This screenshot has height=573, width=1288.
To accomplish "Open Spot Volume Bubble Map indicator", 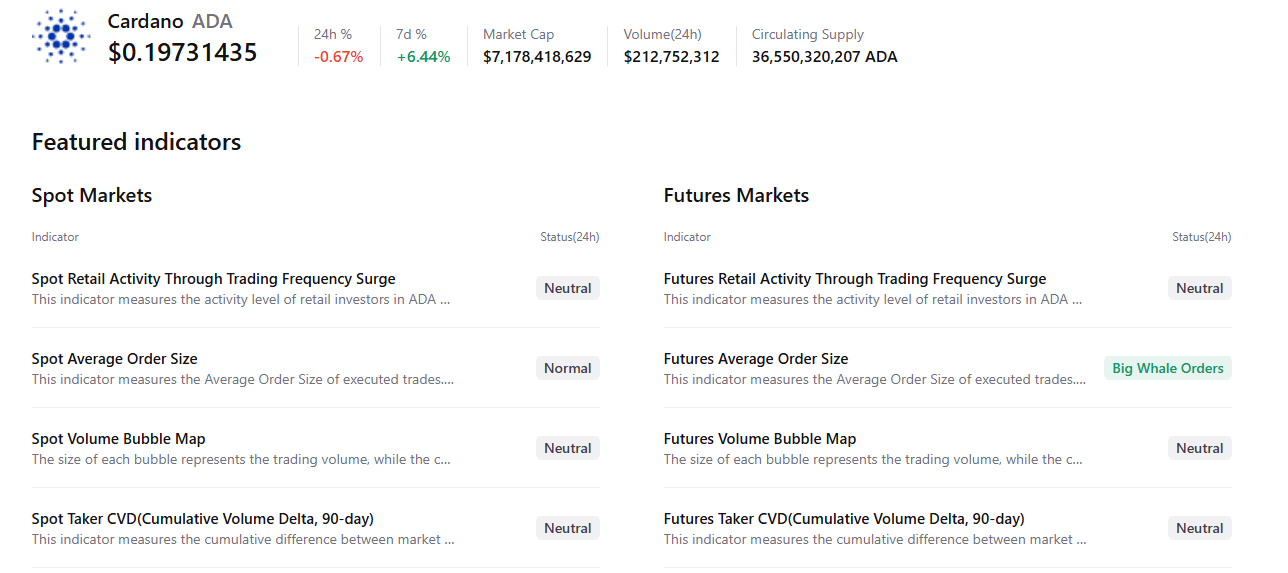I will (x=119, y=439).
